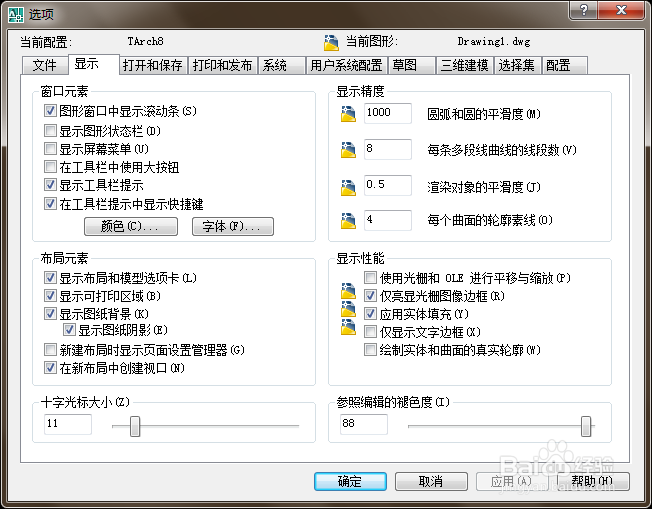Screen dimensions: 652x509
Task: Toggle 在工具栏提示中显示快捷键 checkbox
Action: point(50,204)
